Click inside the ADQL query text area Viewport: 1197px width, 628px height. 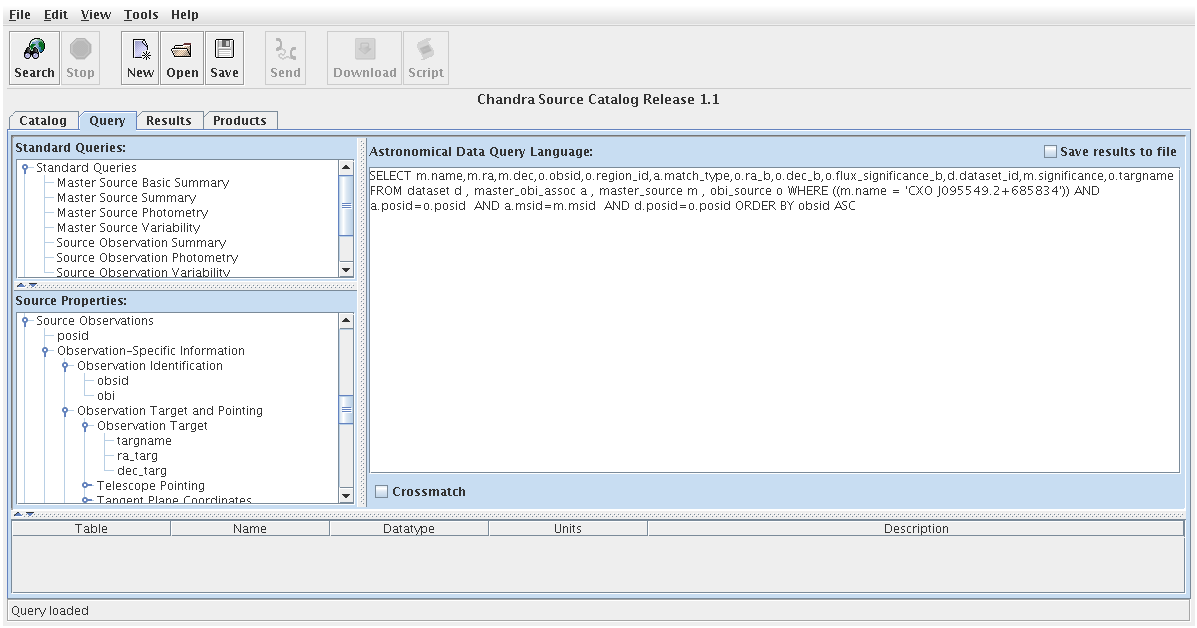pos(774,340)
